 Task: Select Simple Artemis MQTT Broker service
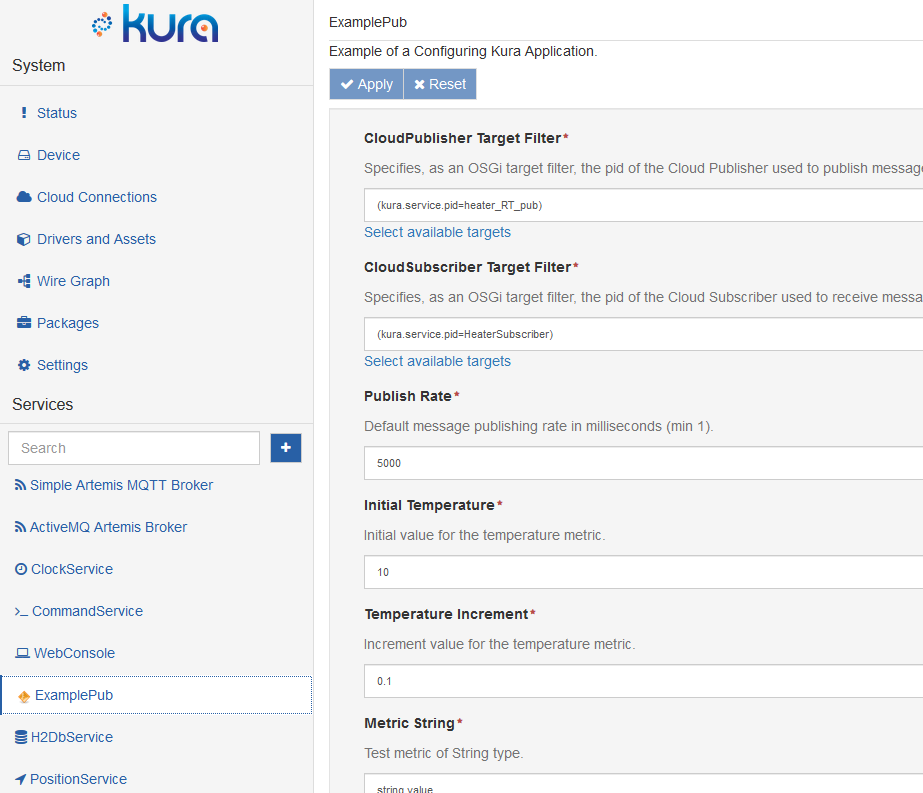(121, 485)
